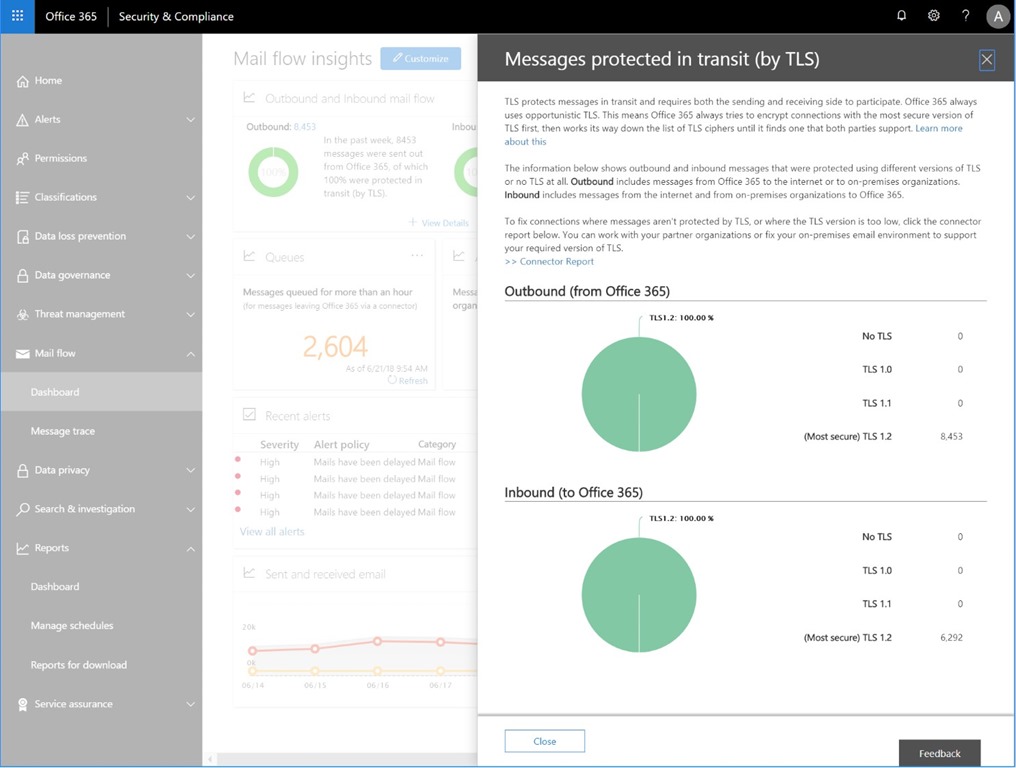Click the Permissions people icon
This screenshot has height=768, width=1016.
[23, 159]
